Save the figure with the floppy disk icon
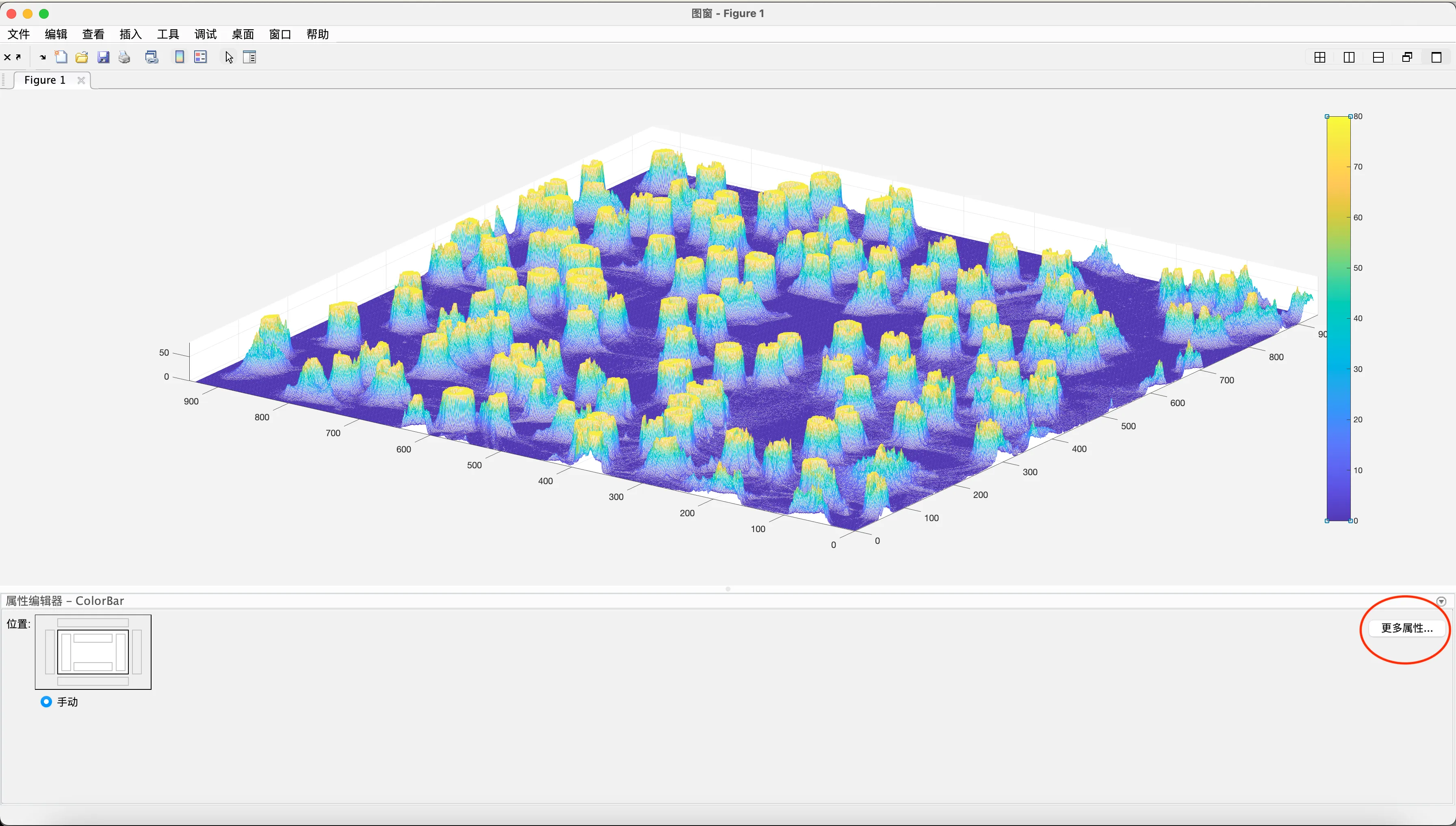1456x826 pixels. 103,57
